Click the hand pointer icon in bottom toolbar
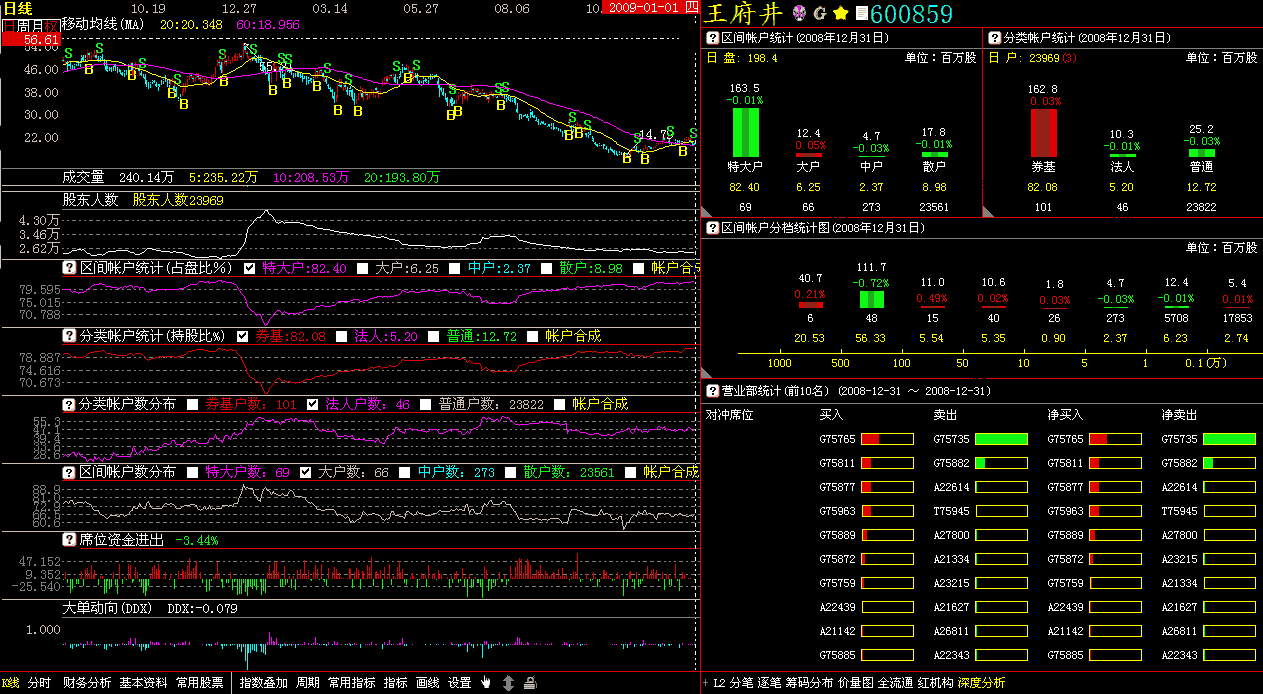Screen dimensions: 1263x694 click(x=486, y=683)
